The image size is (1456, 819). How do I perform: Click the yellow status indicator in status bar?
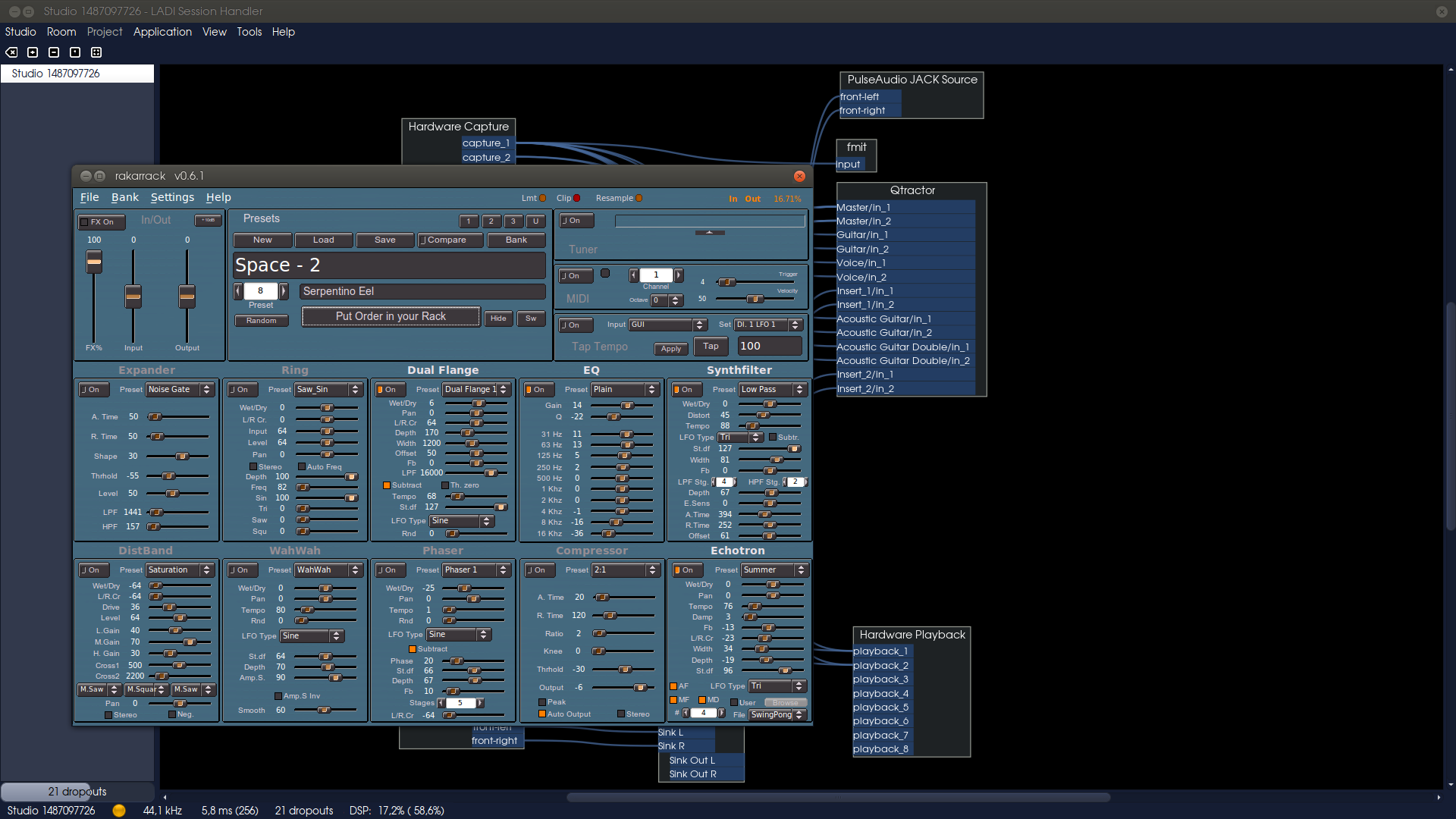click(119, 810)
